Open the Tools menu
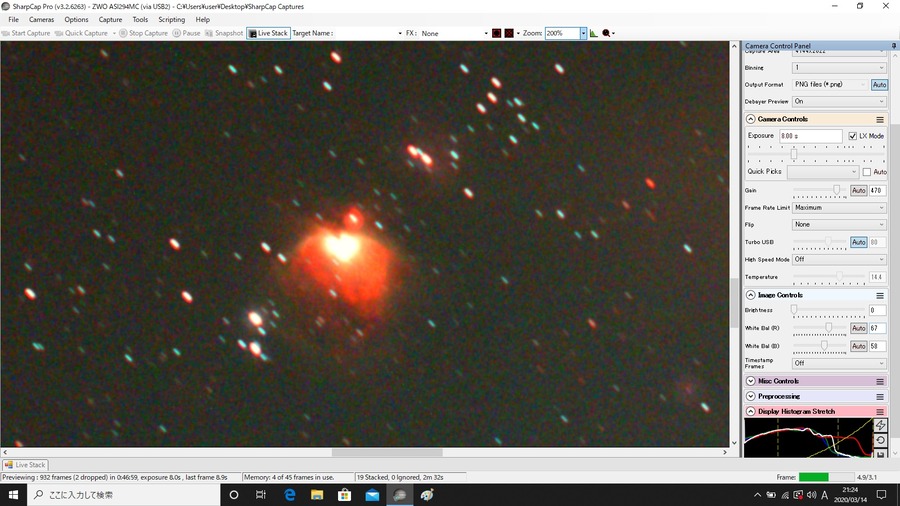Screen dimensions: 900x506 pyautogui.click(x=140, y=20)
